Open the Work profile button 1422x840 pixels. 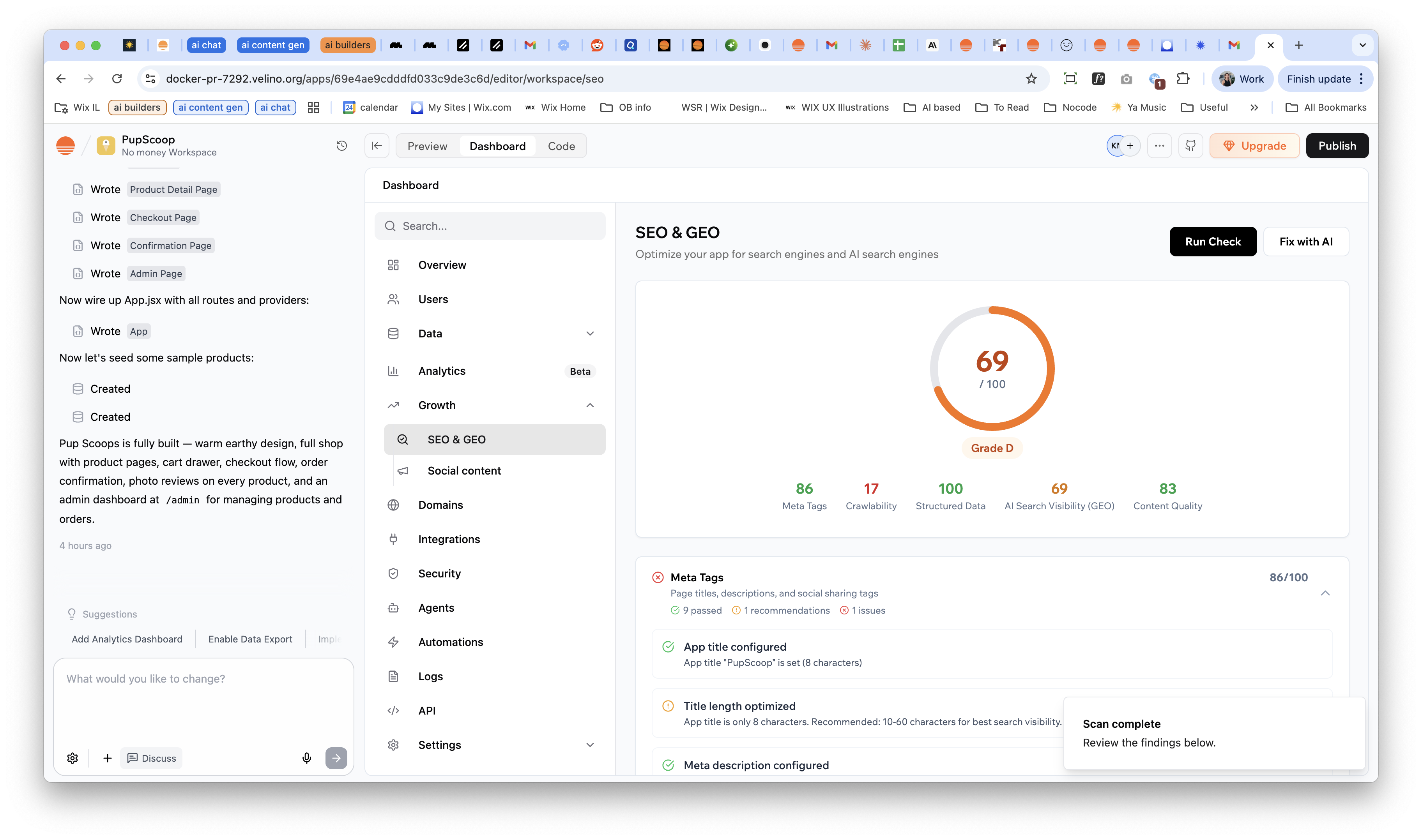click(x=1242, y=79)
